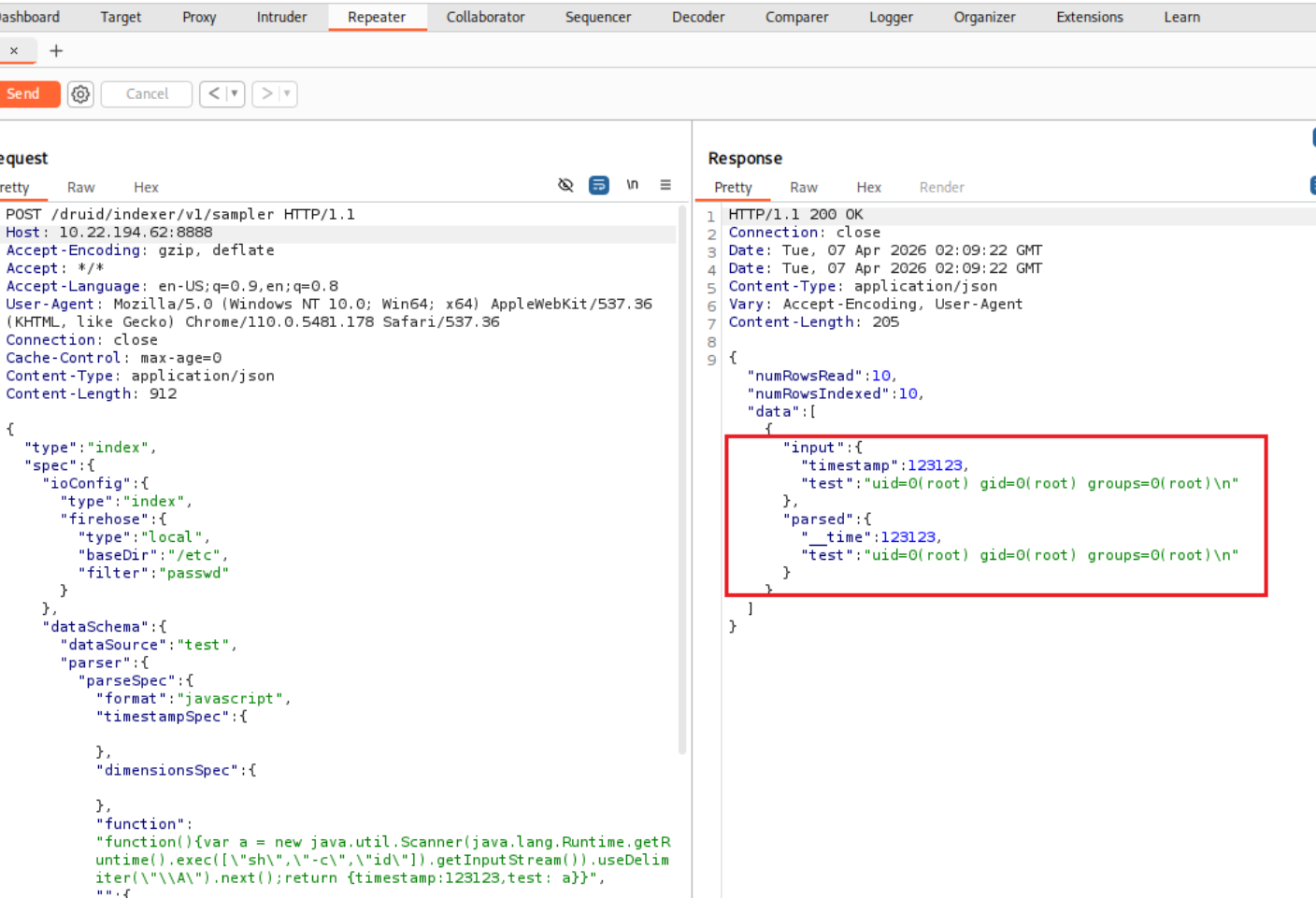Go back to previous request in history

click(x=214, y=93)
